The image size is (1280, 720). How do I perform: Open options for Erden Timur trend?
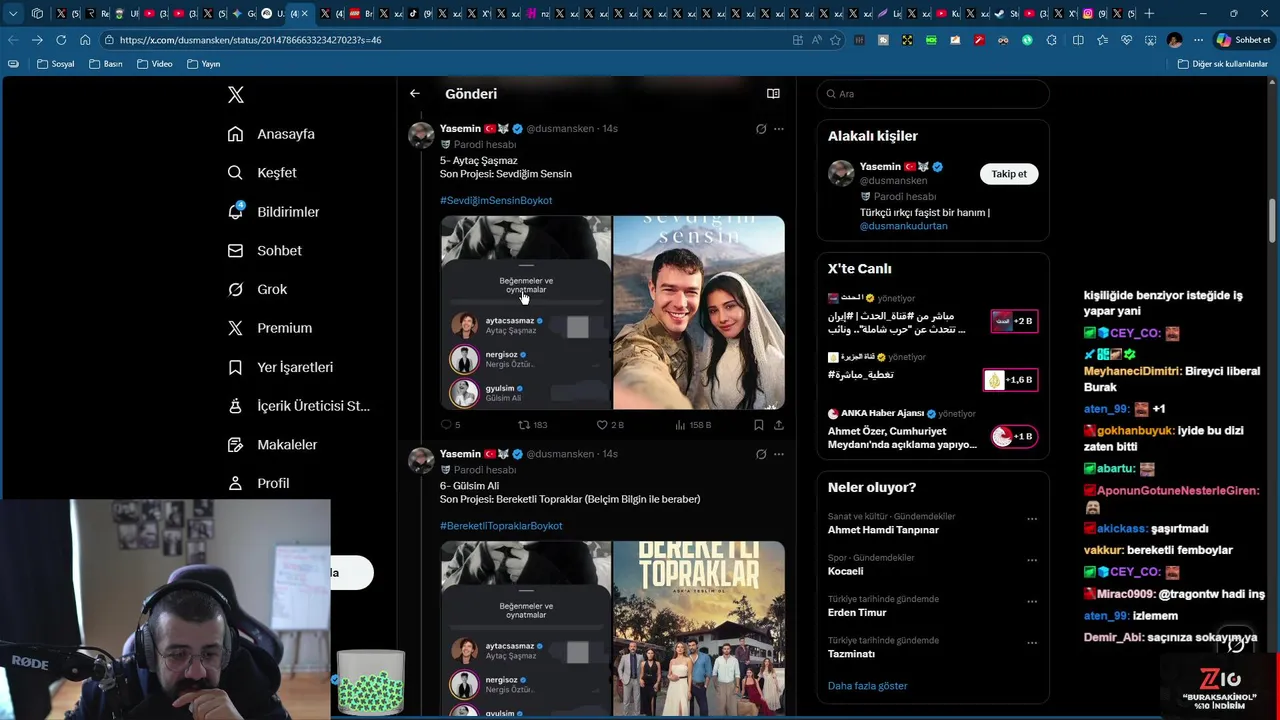point(1032,602)
